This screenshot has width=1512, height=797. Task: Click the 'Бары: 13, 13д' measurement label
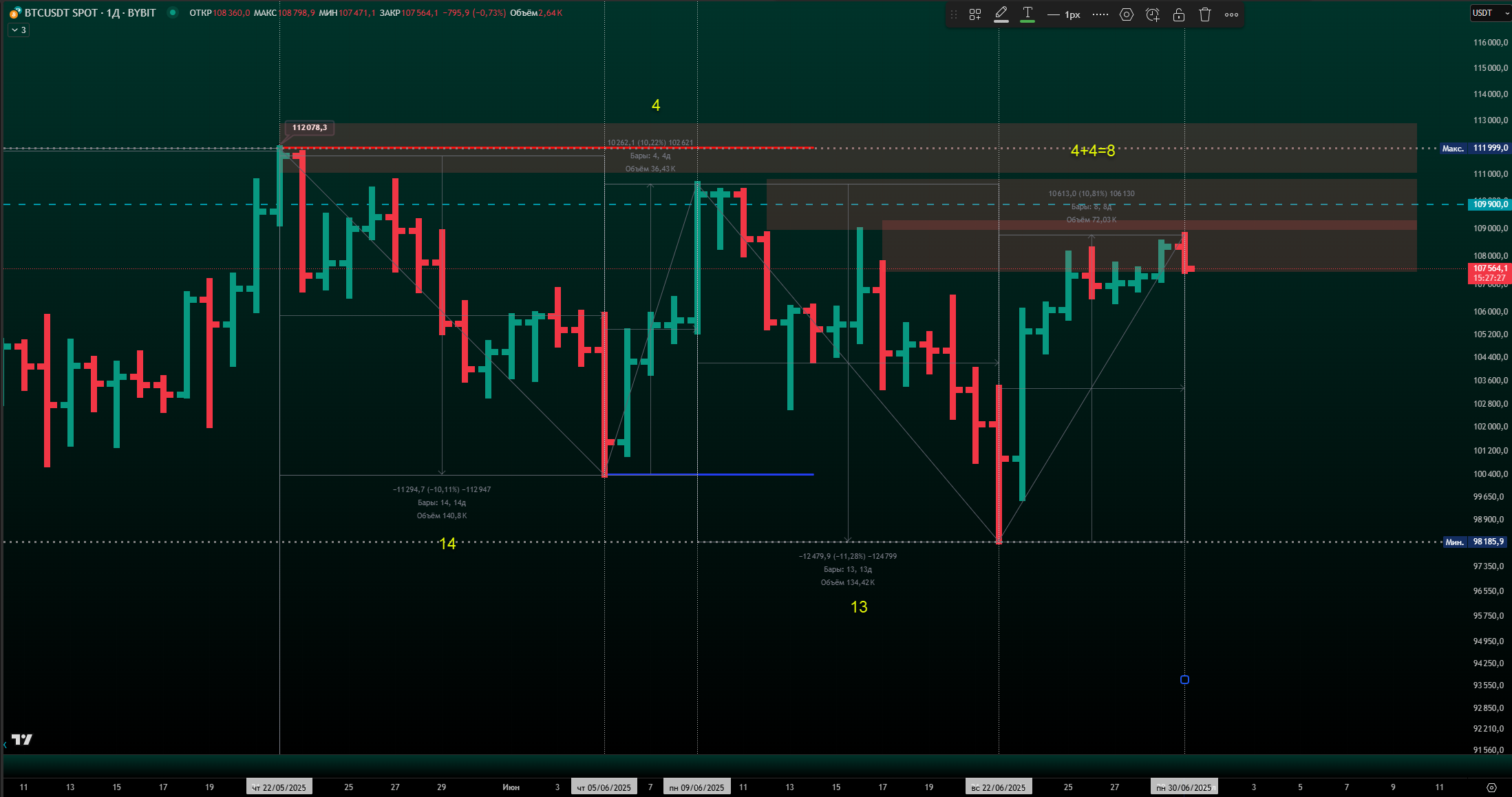point(848,569)
